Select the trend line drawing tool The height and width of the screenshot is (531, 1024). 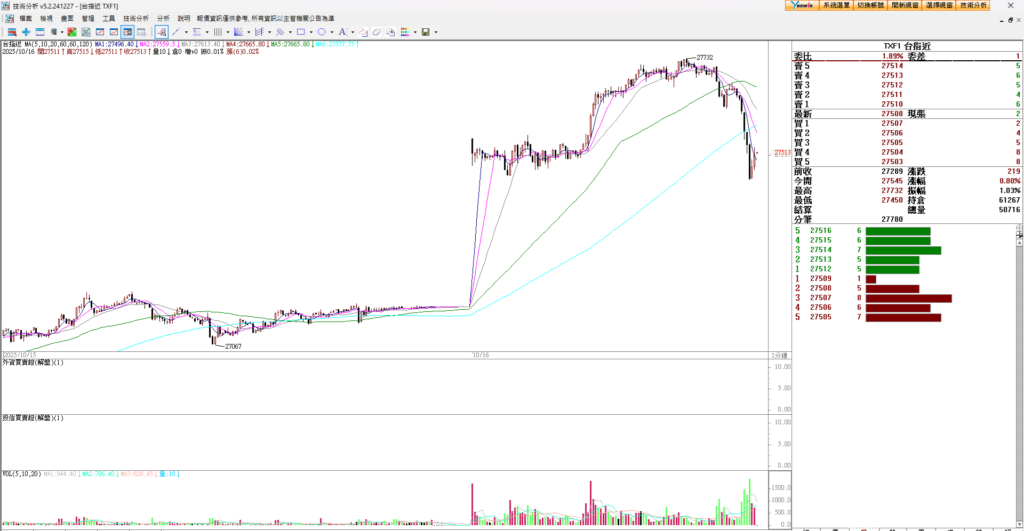(x=173, y=32)
